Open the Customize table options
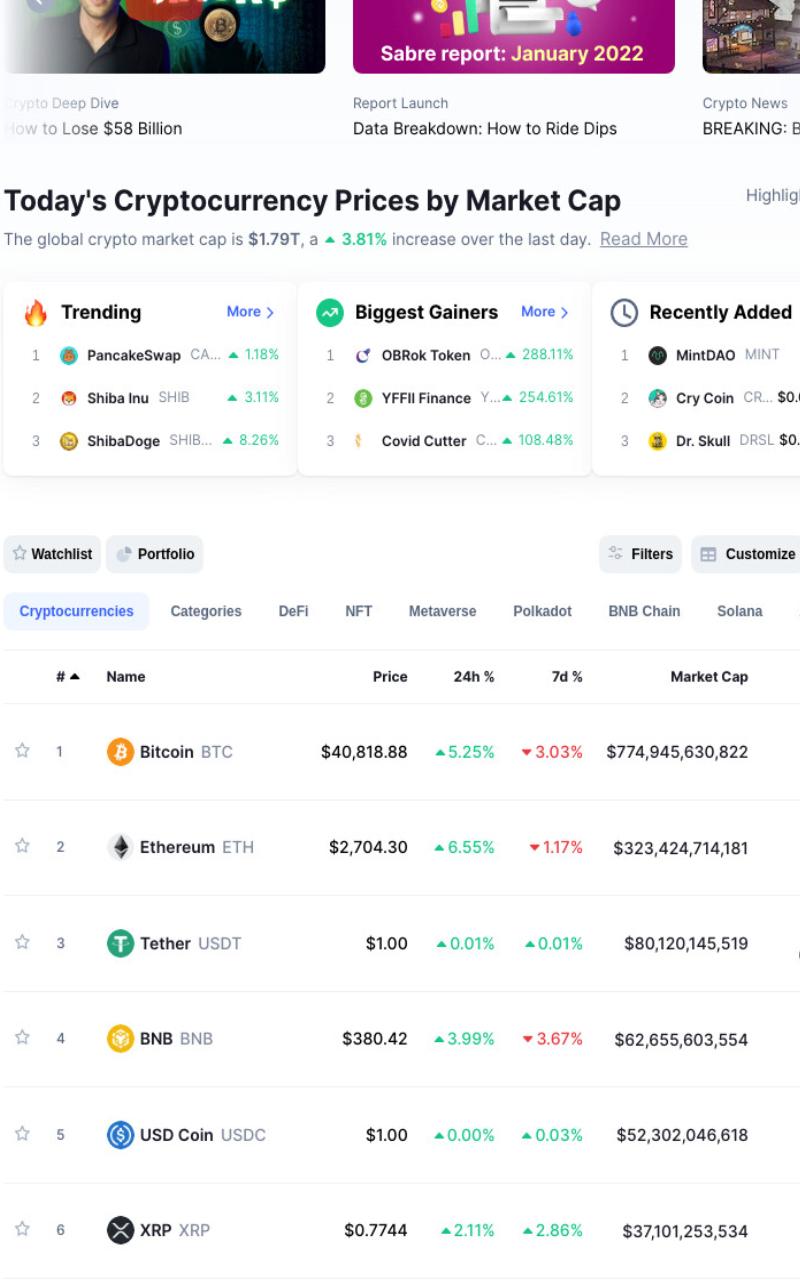Viewport: 800px width, 1280px height. pos(746,554)
